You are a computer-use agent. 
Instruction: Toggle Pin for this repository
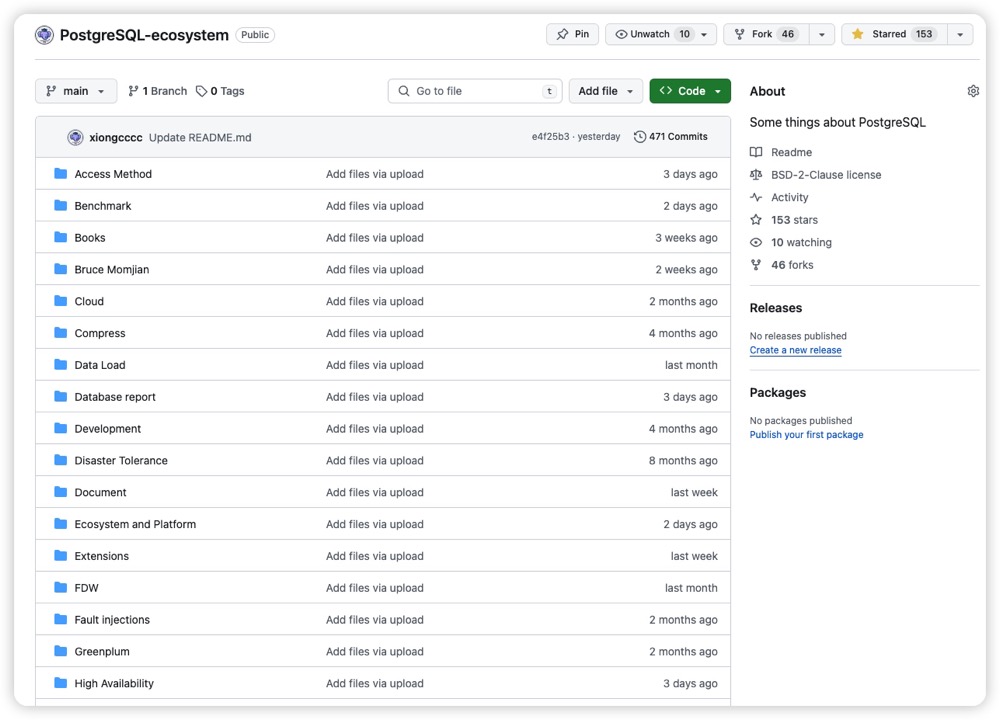click(572, 34)
